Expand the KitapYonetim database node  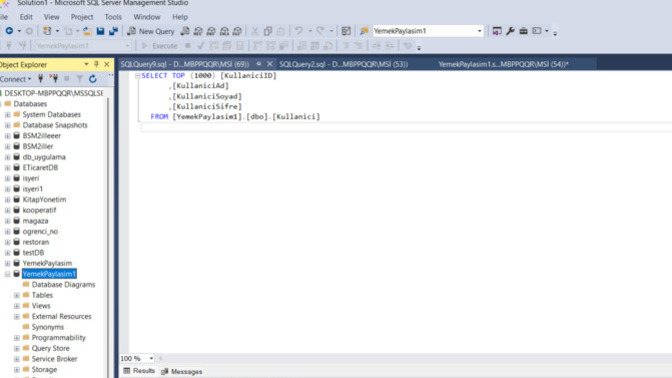[7, 199]
